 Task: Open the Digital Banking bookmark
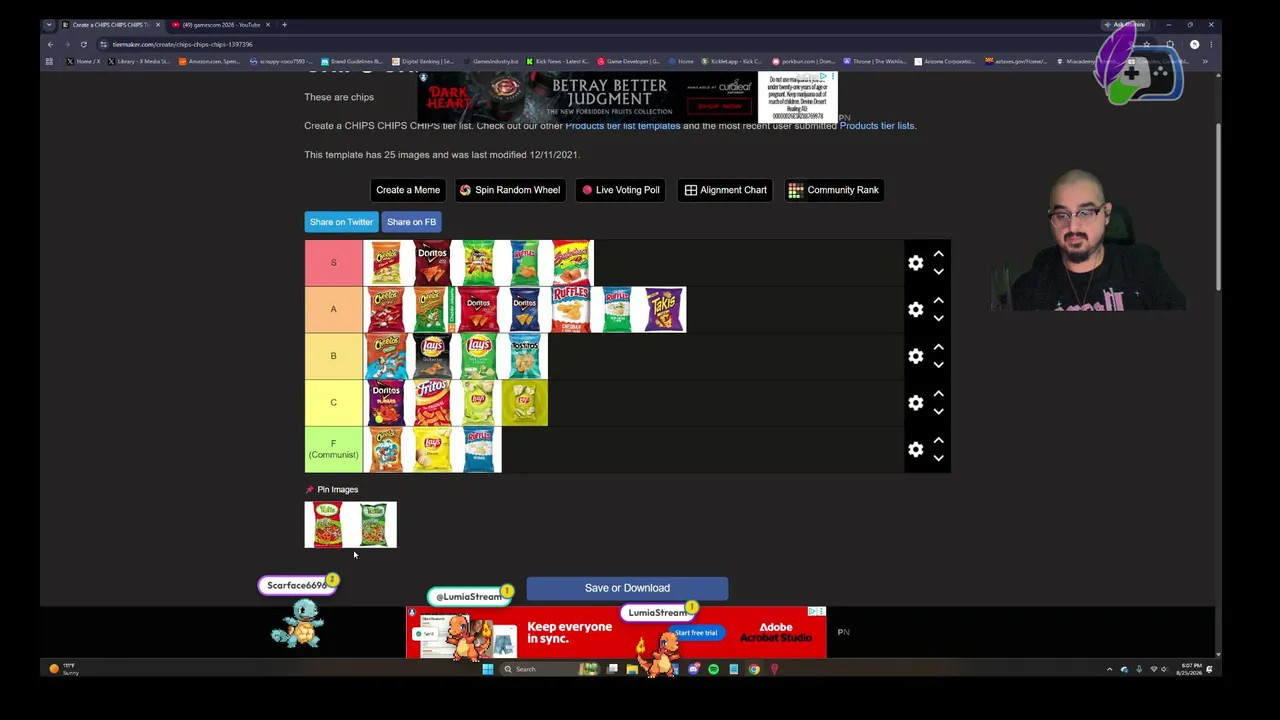point(423,62)
